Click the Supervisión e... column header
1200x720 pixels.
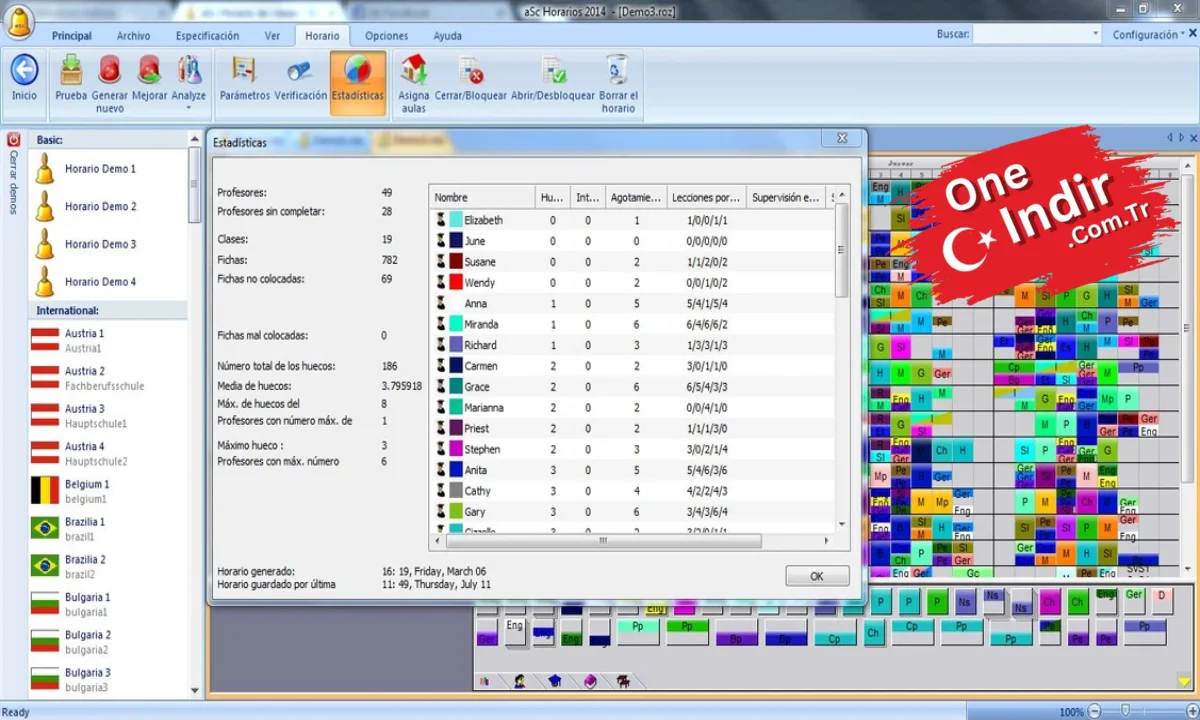786,197
